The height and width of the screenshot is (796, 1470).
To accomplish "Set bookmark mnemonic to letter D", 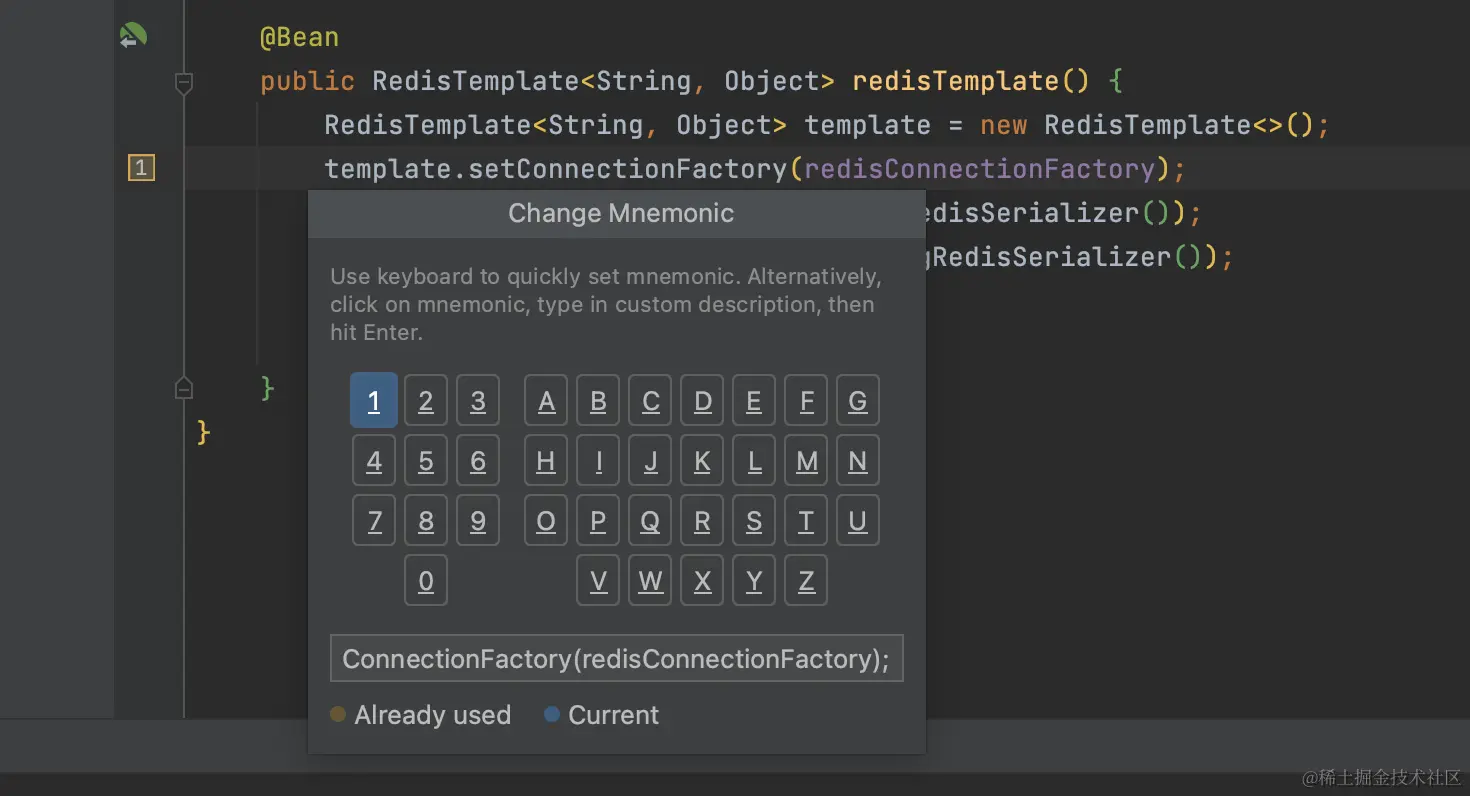I will (x=702, y=400).
